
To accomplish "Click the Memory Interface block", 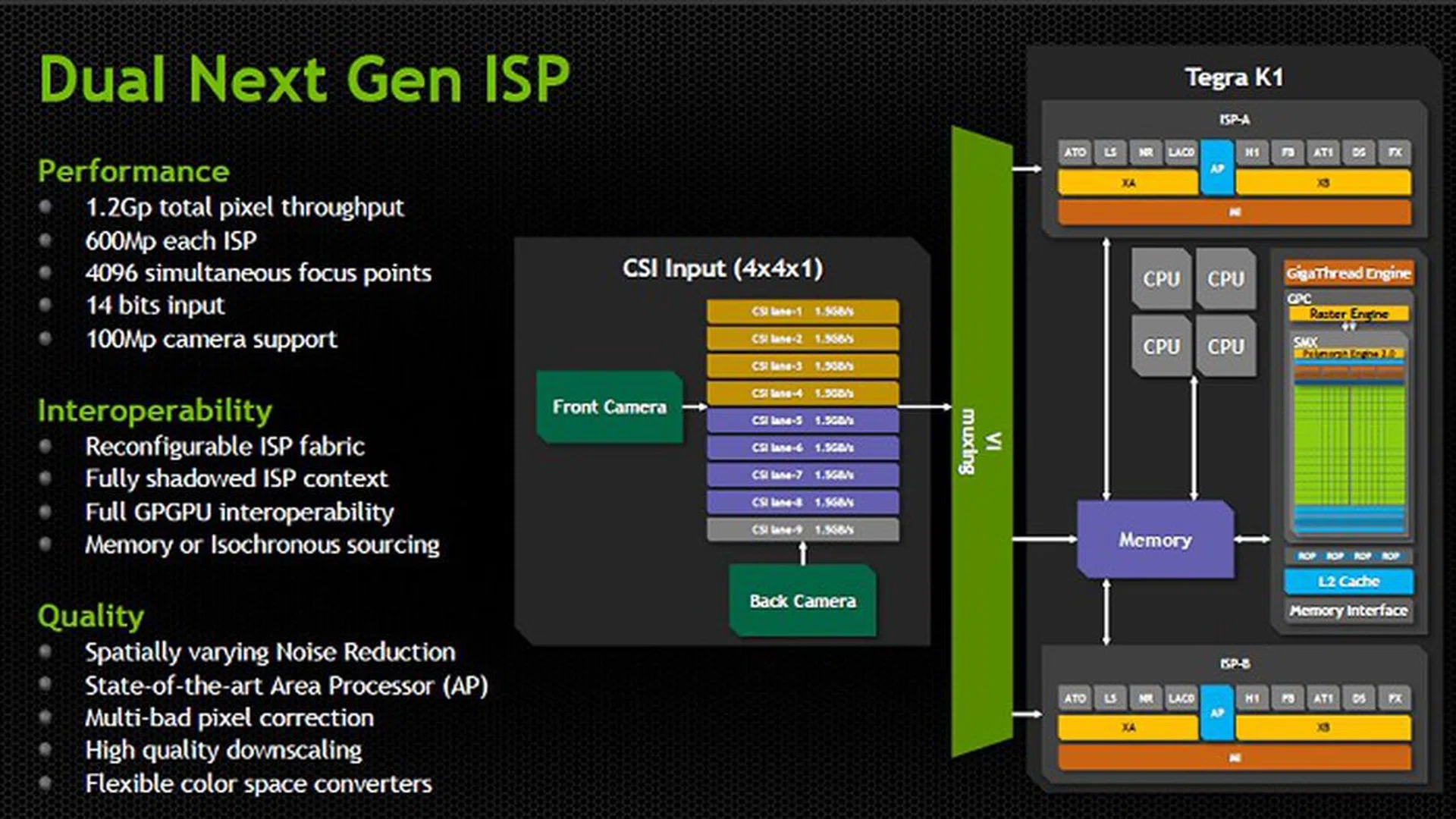I will click(1348, 610).
